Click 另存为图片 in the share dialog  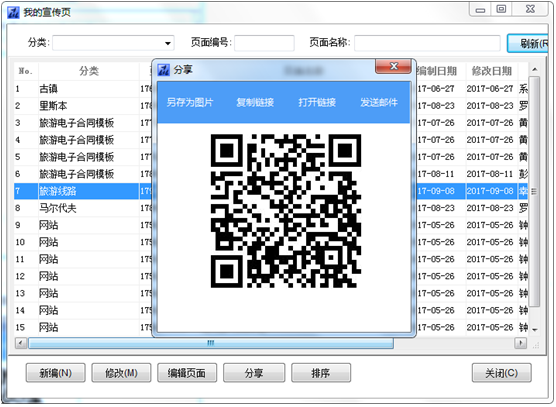190,102
